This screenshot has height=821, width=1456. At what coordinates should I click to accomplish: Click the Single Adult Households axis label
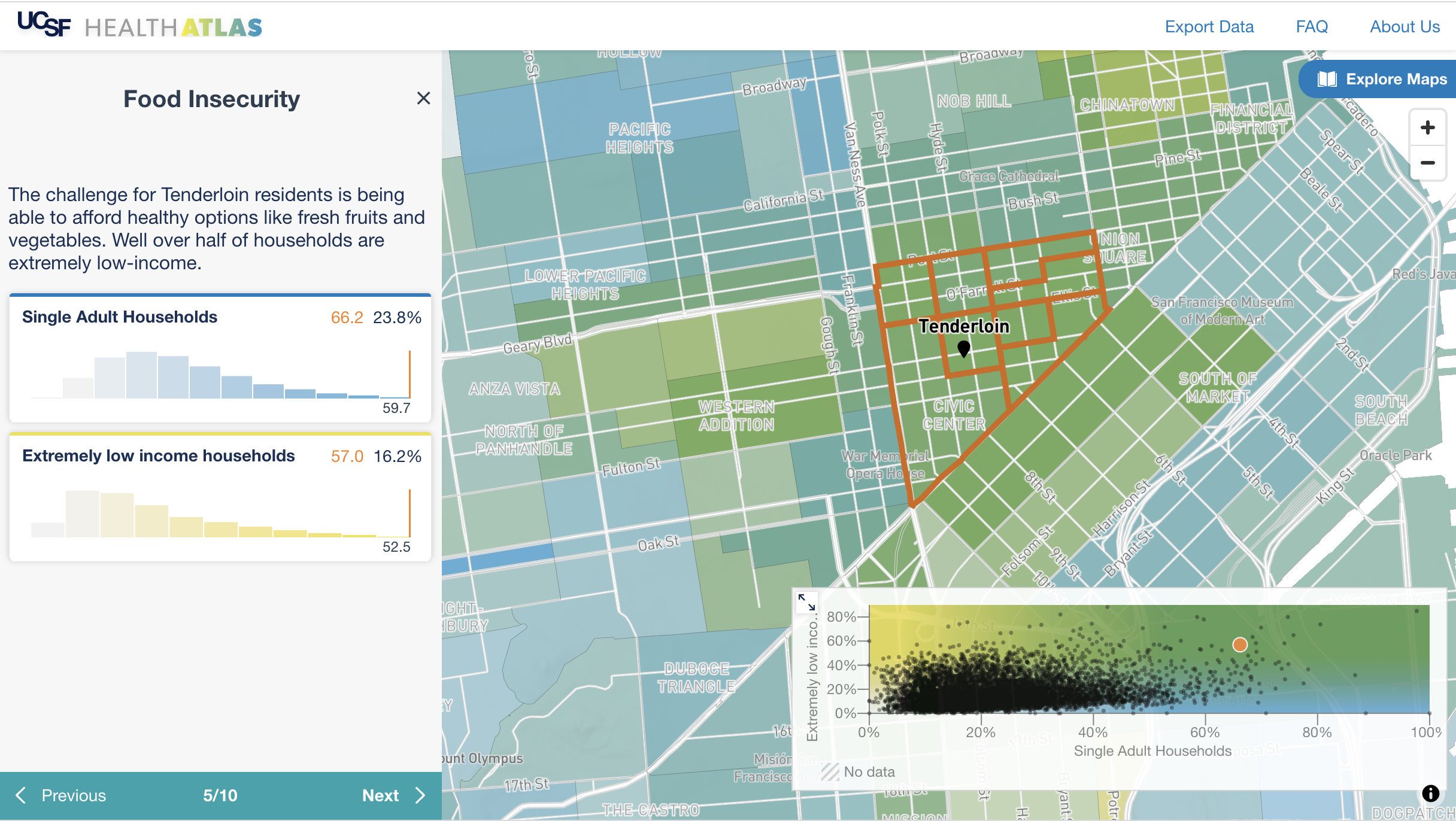(x=1152, y=750)
